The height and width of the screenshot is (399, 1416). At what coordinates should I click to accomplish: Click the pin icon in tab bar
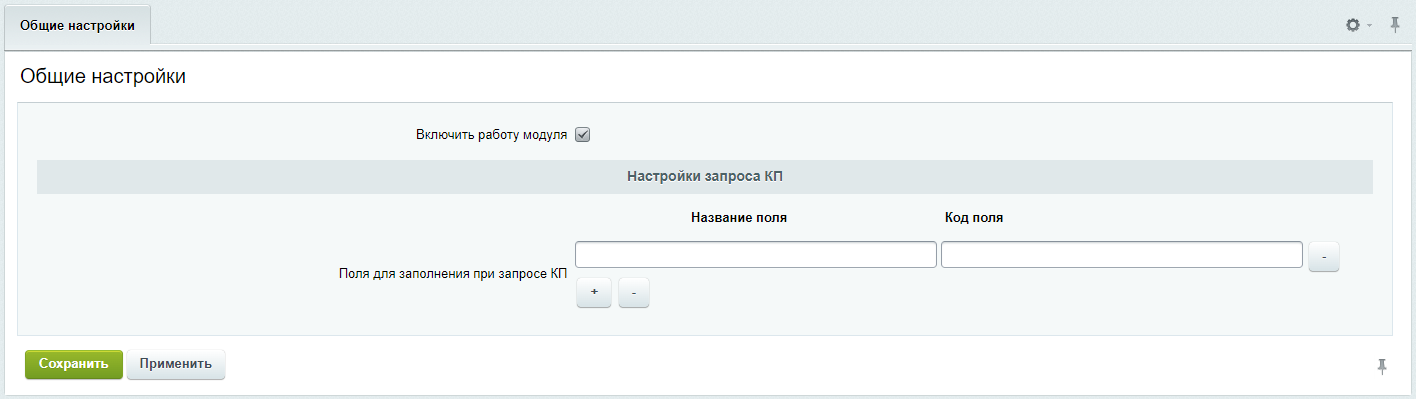pos(1396,24)
